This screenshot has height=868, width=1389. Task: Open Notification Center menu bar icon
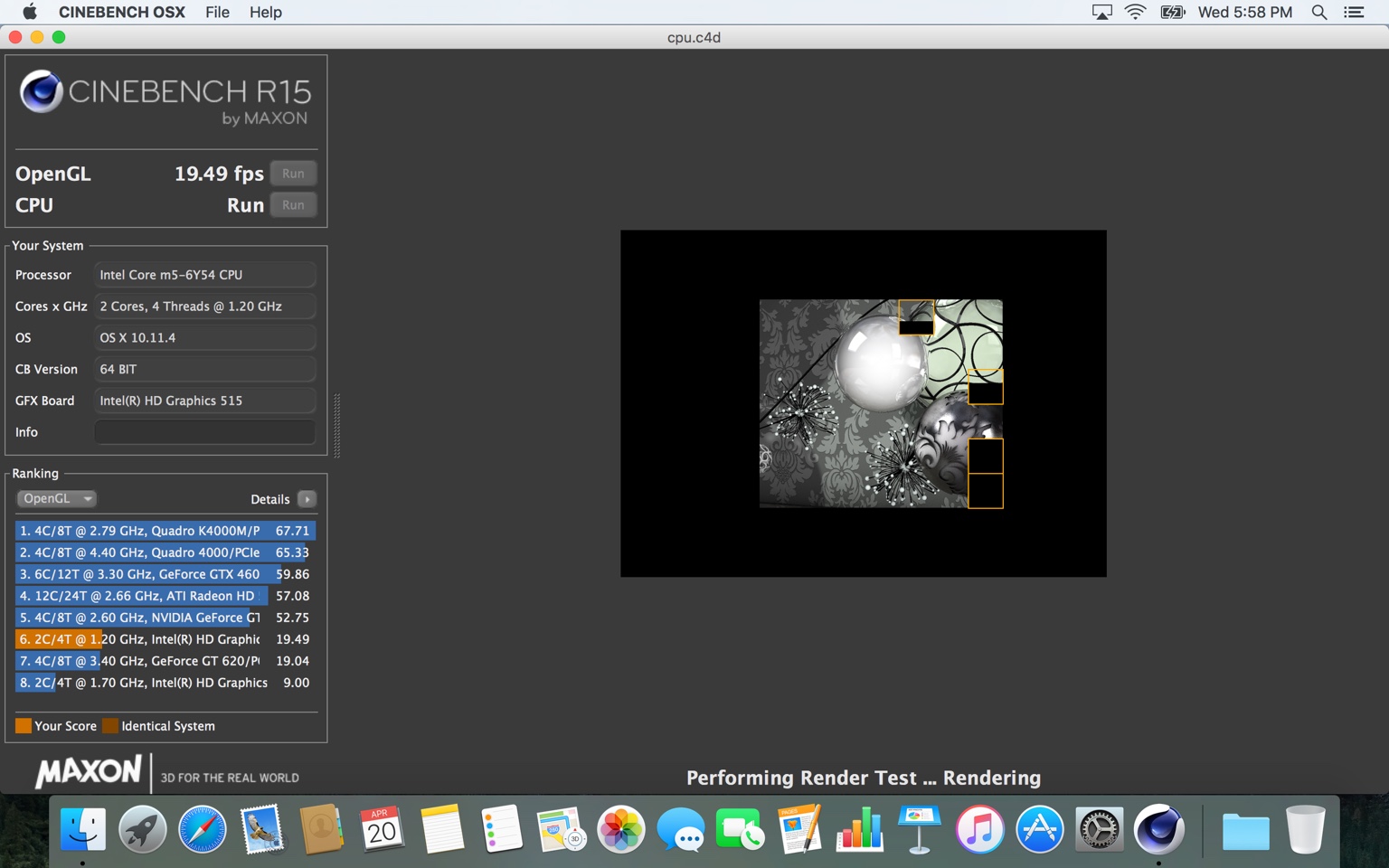point(1354,12)
